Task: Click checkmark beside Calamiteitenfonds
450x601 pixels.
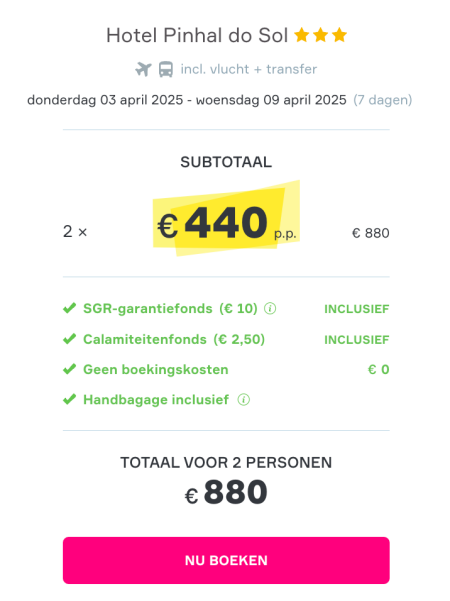Action: (69, 339)
